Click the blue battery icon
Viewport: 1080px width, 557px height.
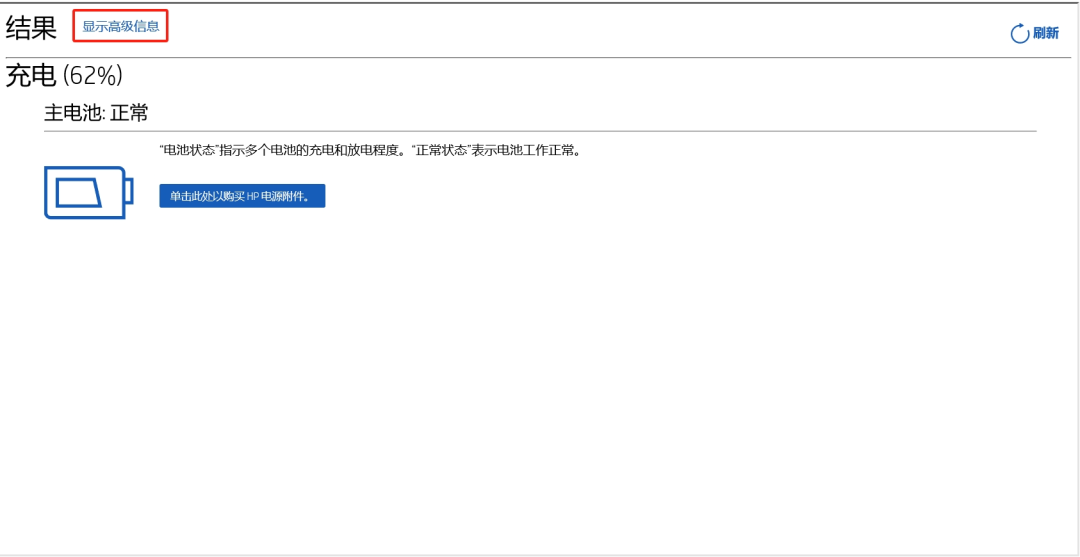(88, 193)
